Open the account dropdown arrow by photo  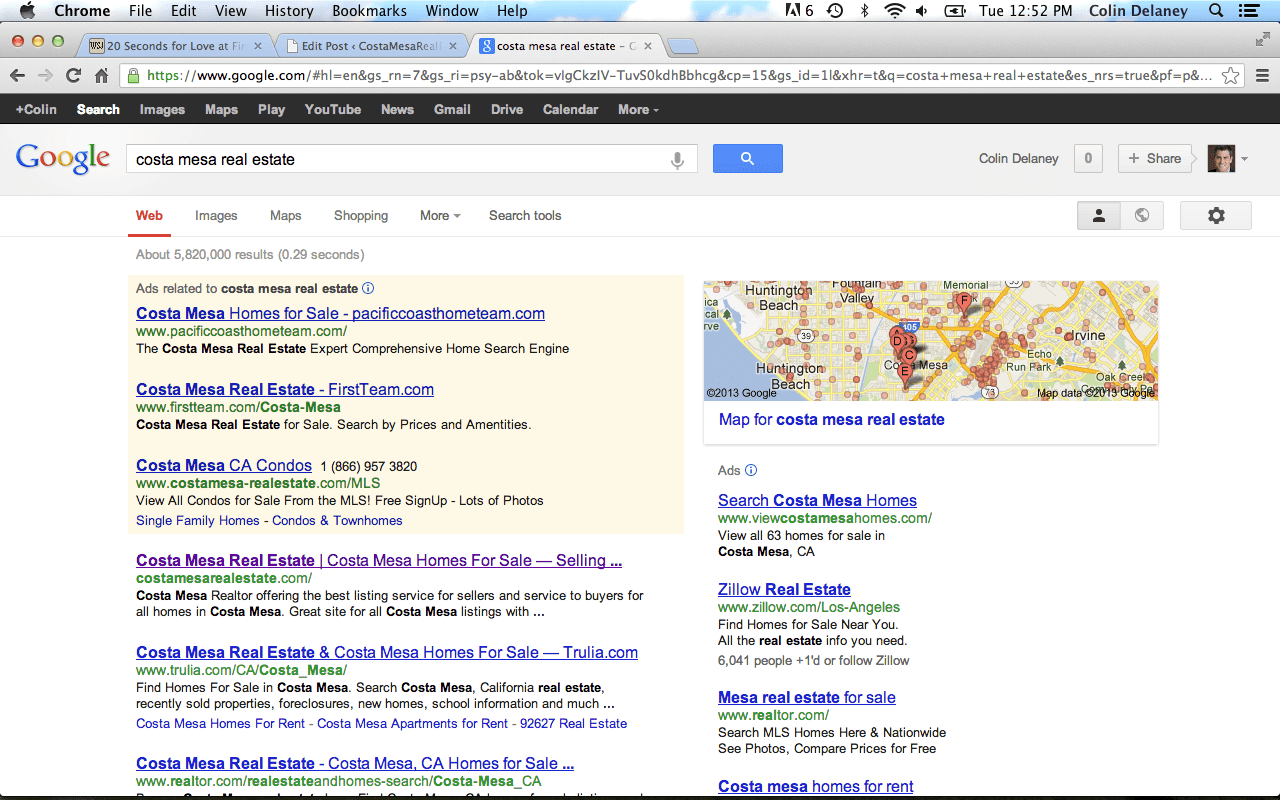1244,159
